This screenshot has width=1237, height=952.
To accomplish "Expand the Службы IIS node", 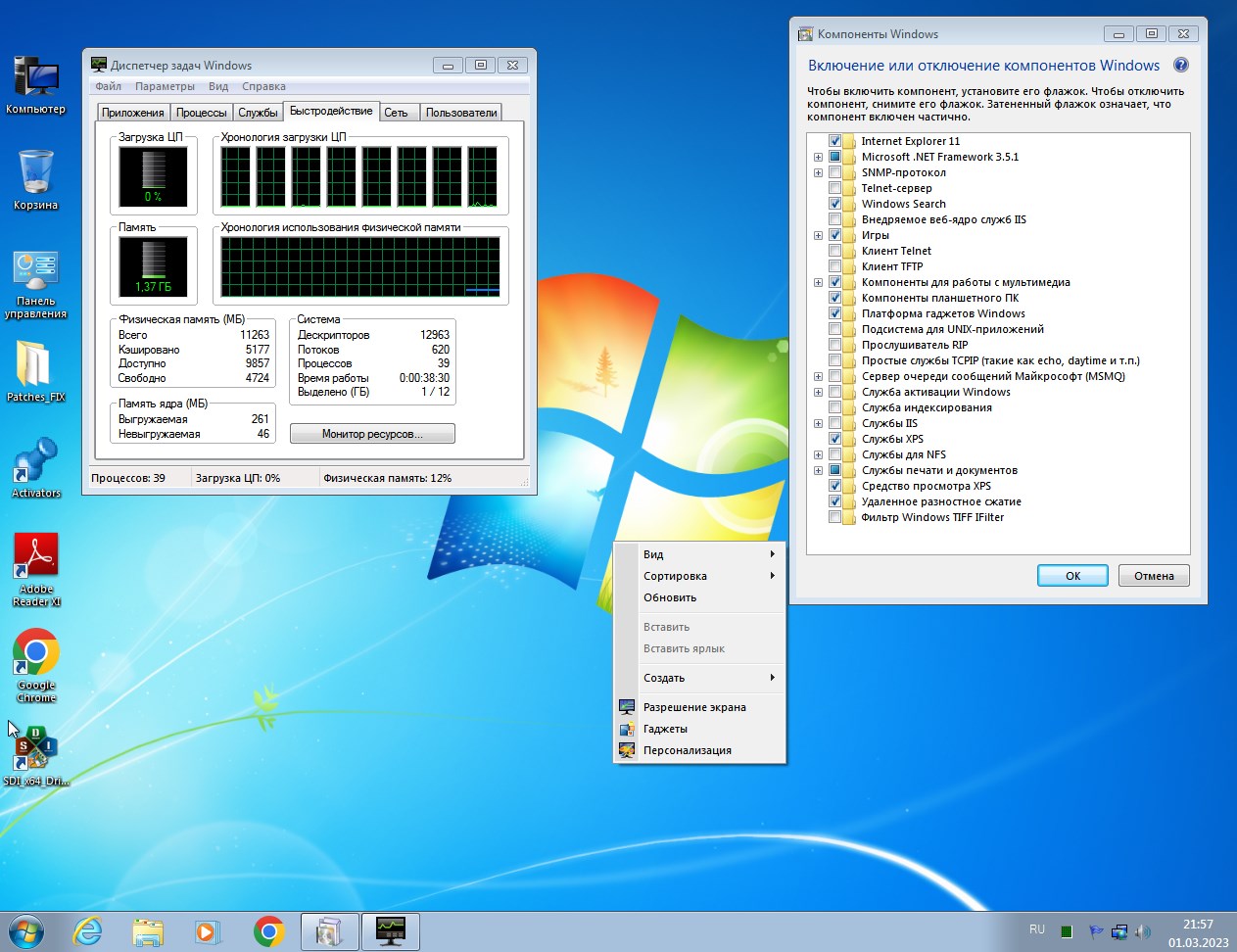I will click(819, 423).
